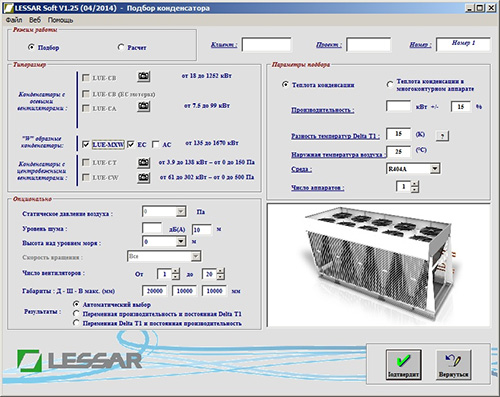Increase number of units stepper

pyautogui.click(x=415, y=183)
